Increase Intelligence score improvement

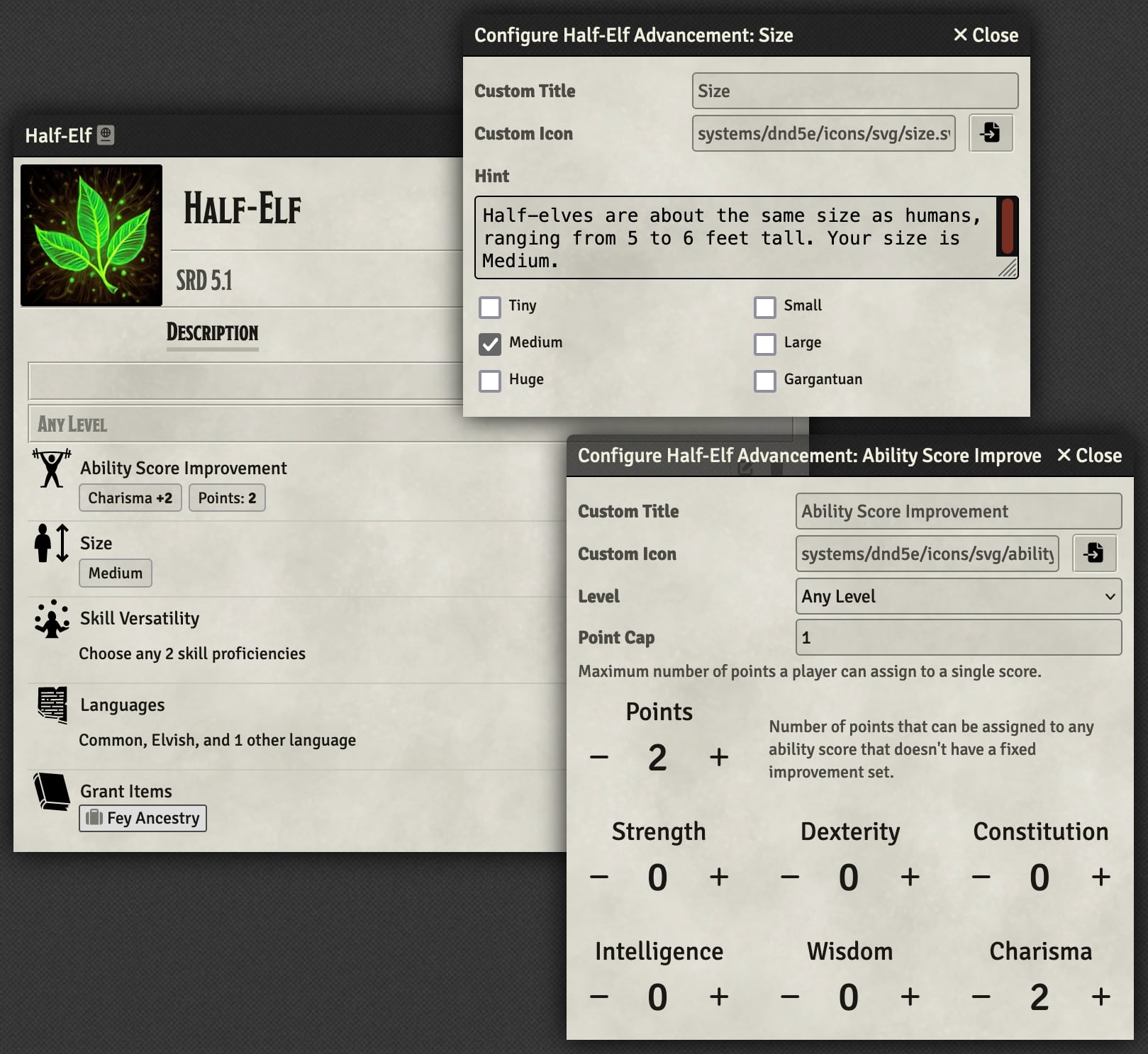tap(719, 997)
